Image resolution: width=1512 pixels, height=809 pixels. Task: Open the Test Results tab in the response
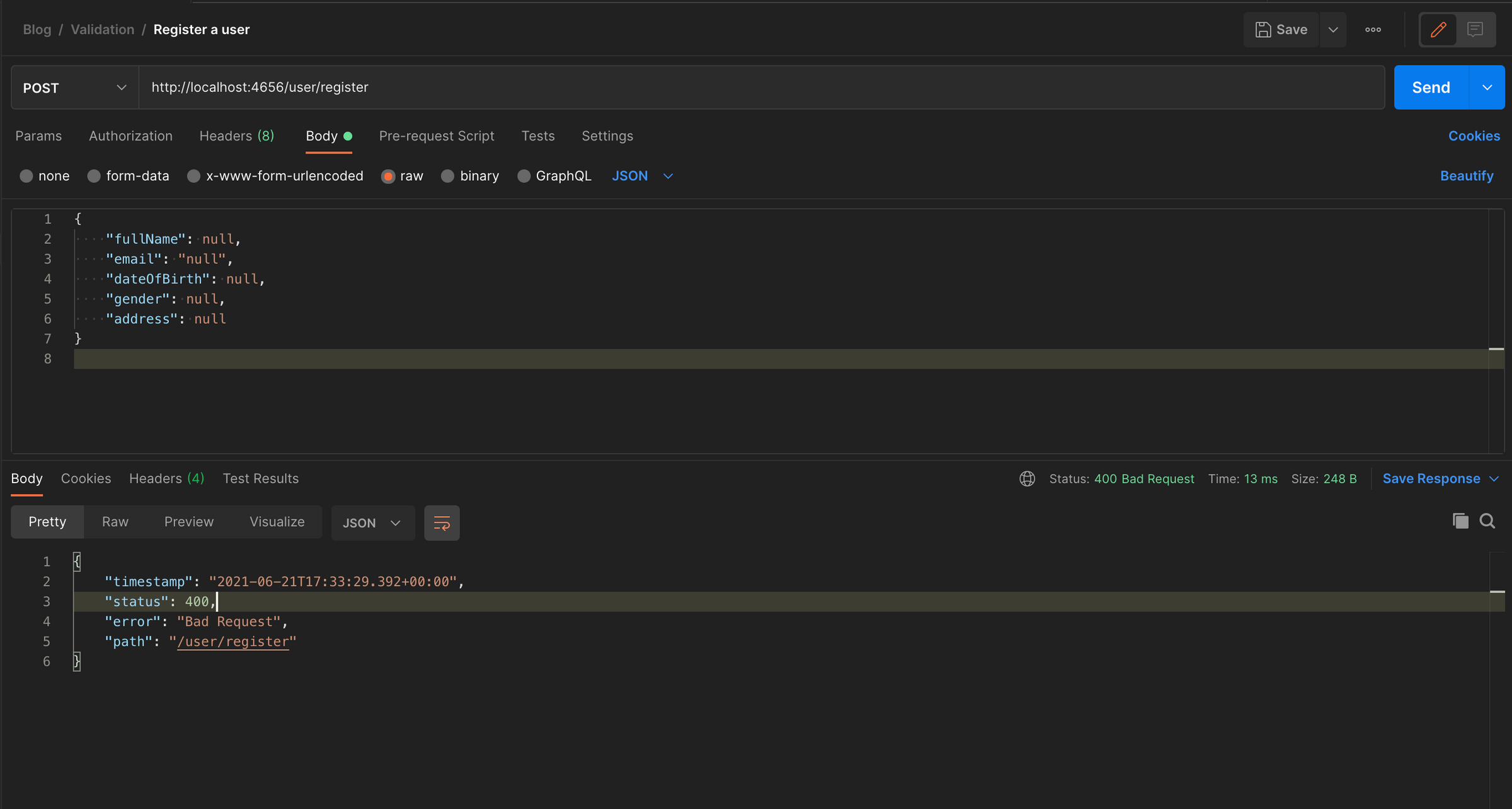pos(260,479)
